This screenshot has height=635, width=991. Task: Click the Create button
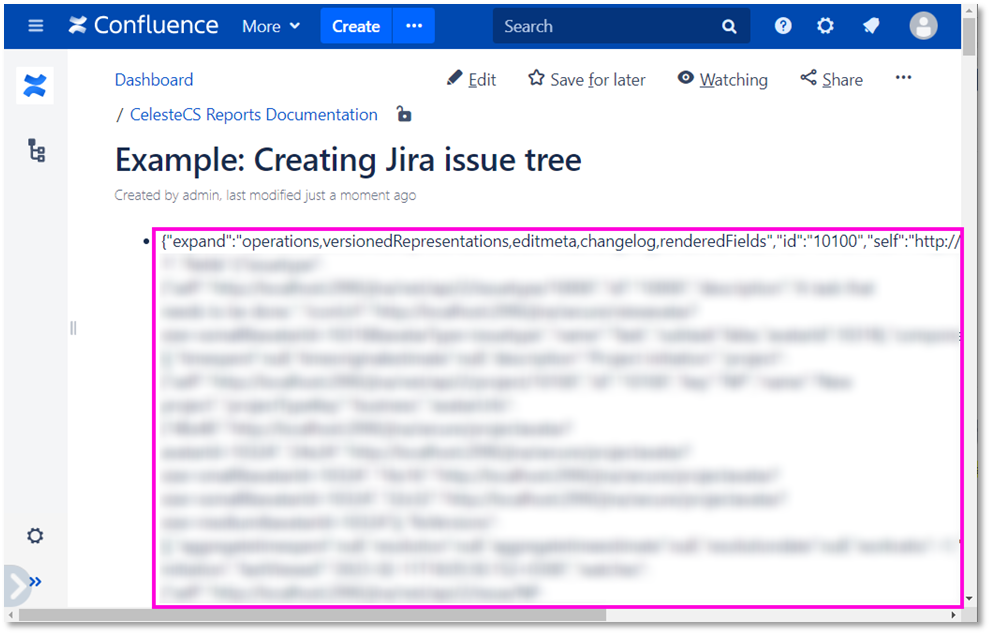356,27
